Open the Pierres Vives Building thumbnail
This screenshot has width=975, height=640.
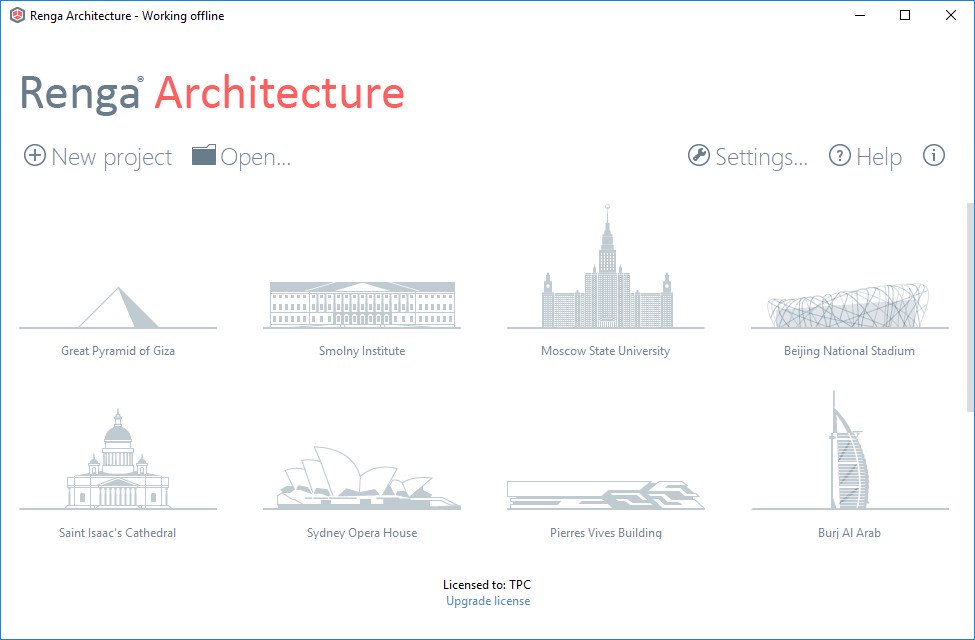pyautogui.click(x=606, y=495)
